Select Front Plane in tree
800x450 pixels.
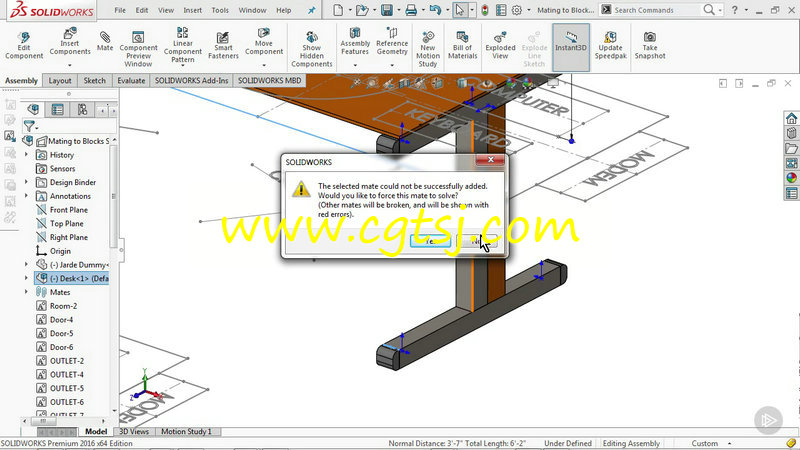click(68, 210)
